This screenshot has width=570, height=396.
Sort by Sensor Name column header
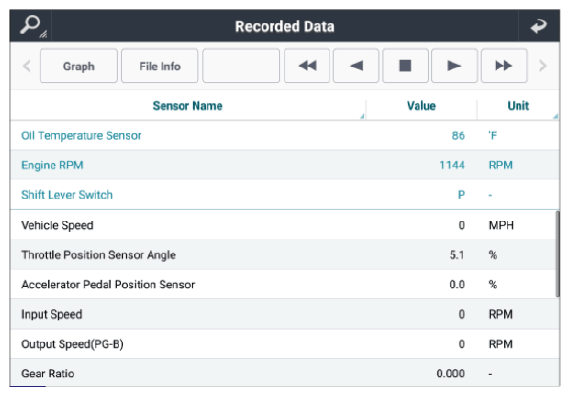pos(188,106)
